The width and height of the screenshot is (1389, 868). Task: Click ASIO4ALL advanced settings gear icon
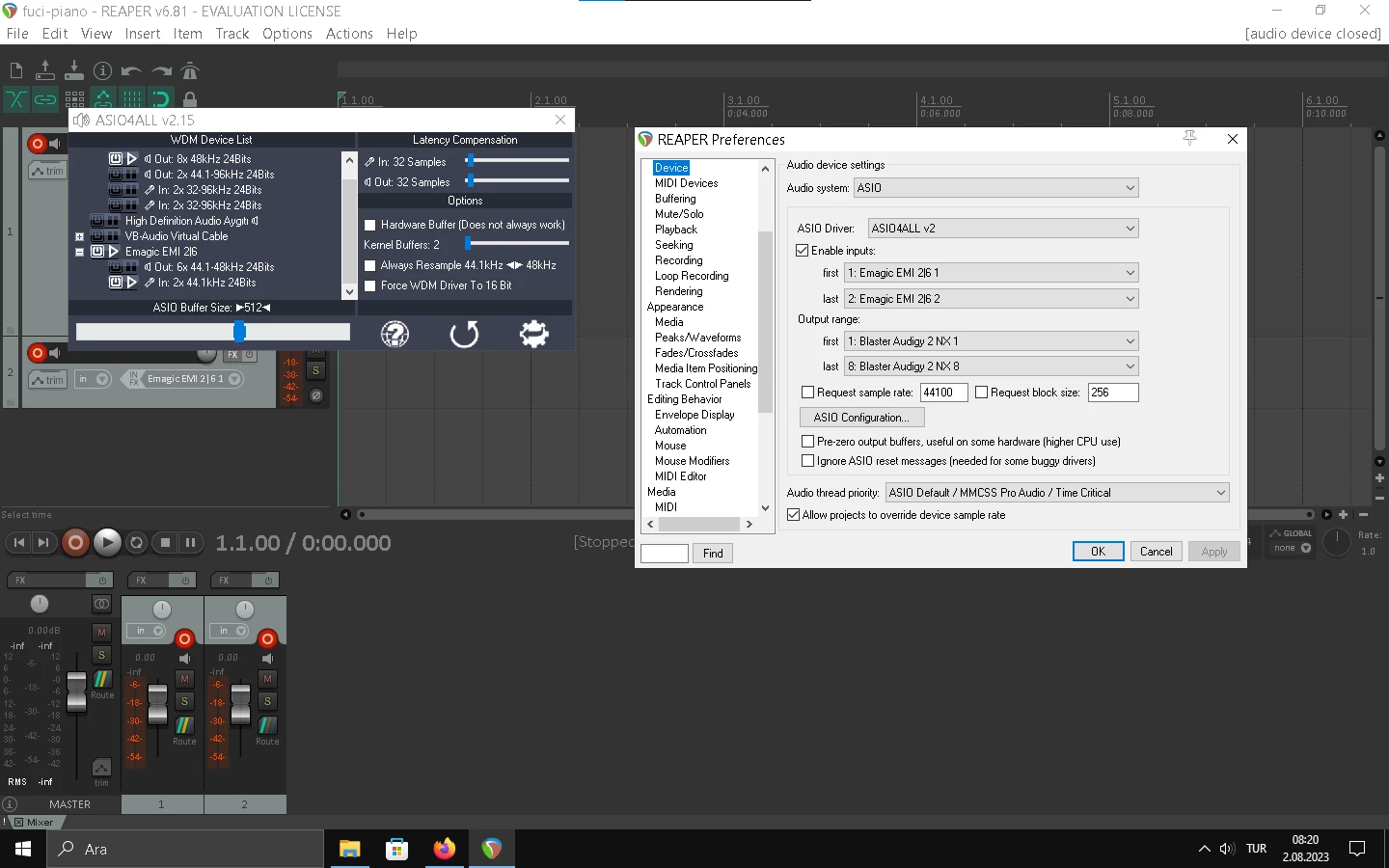coord(533,334)
